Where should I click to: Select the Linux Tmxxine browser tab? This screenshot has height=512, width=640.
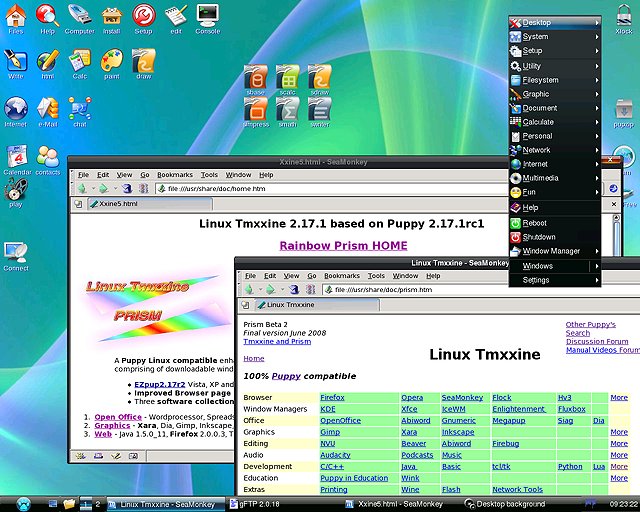[317, 305]
